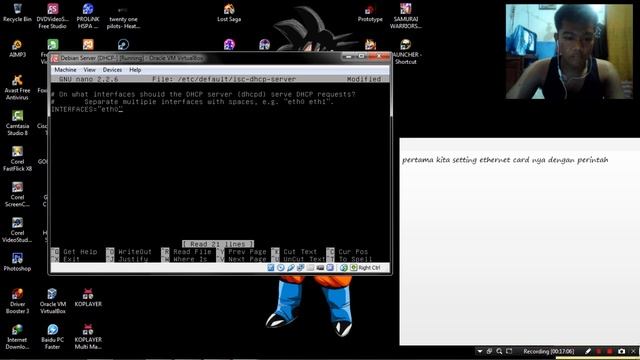This screenshot has height=360, width=640.
Task: Select the twenty one pilots file icon
Action: pos(123,17)
